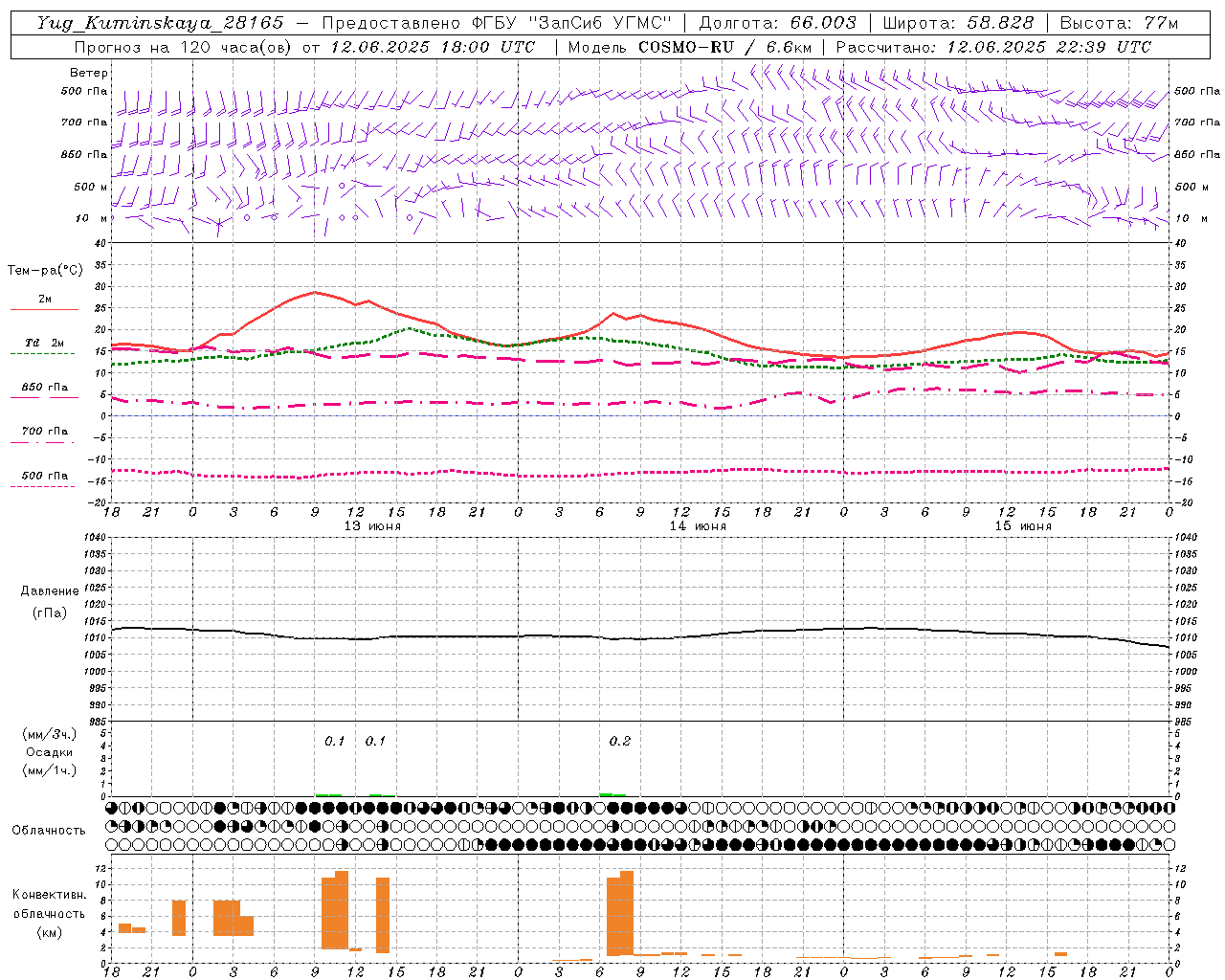Click the 10 м wind level label on left axis
1225x980 pixels.
point(91,218)
